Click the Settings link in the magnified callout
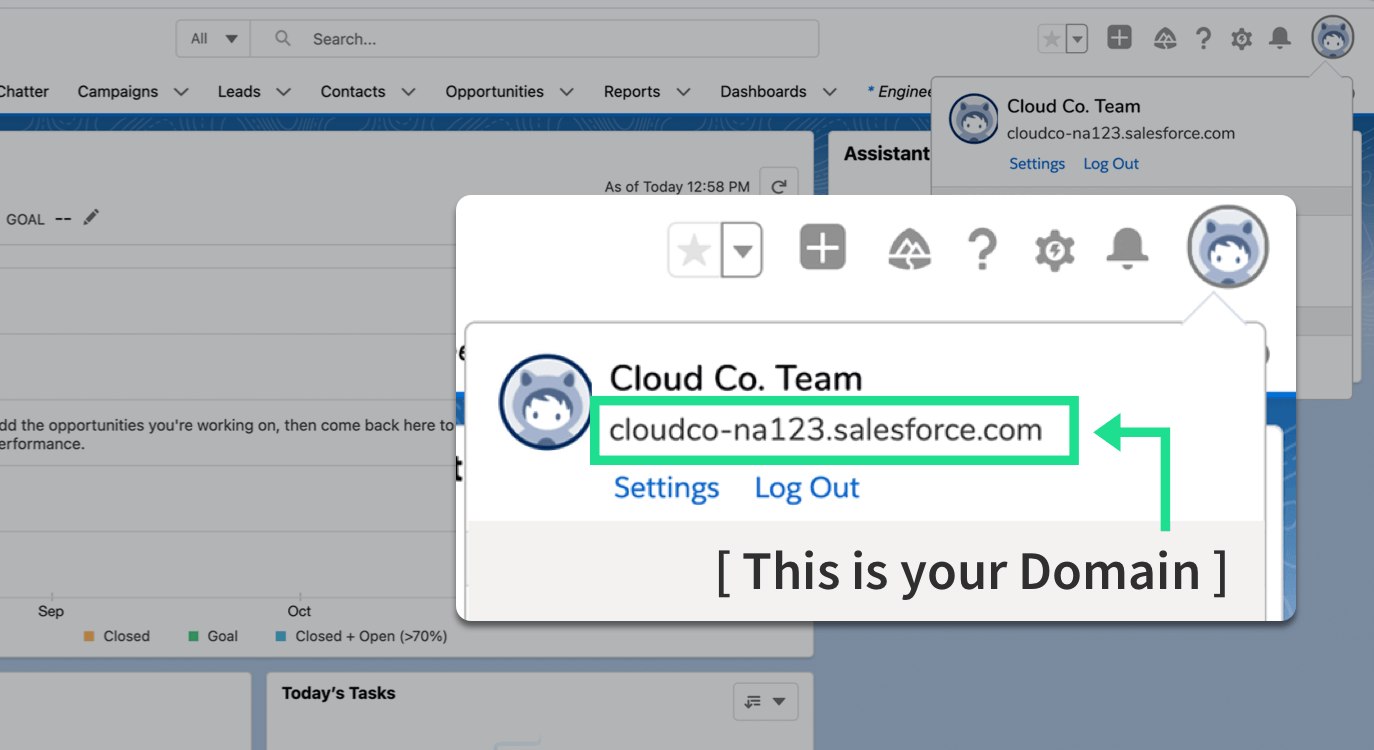Viewport: 1374px width, 750px height. [x=666, y=488]
